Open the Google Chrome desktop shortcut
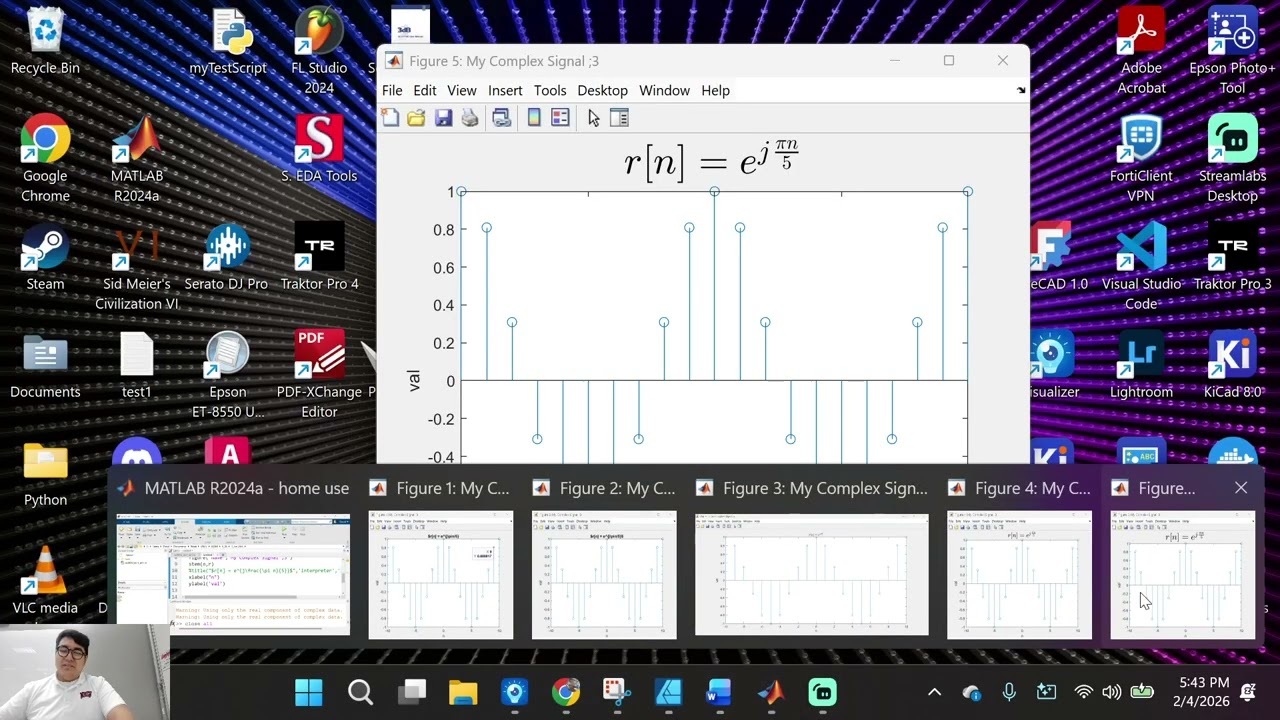Screen dimensions: 1280x720 click(x=45, y=158)
